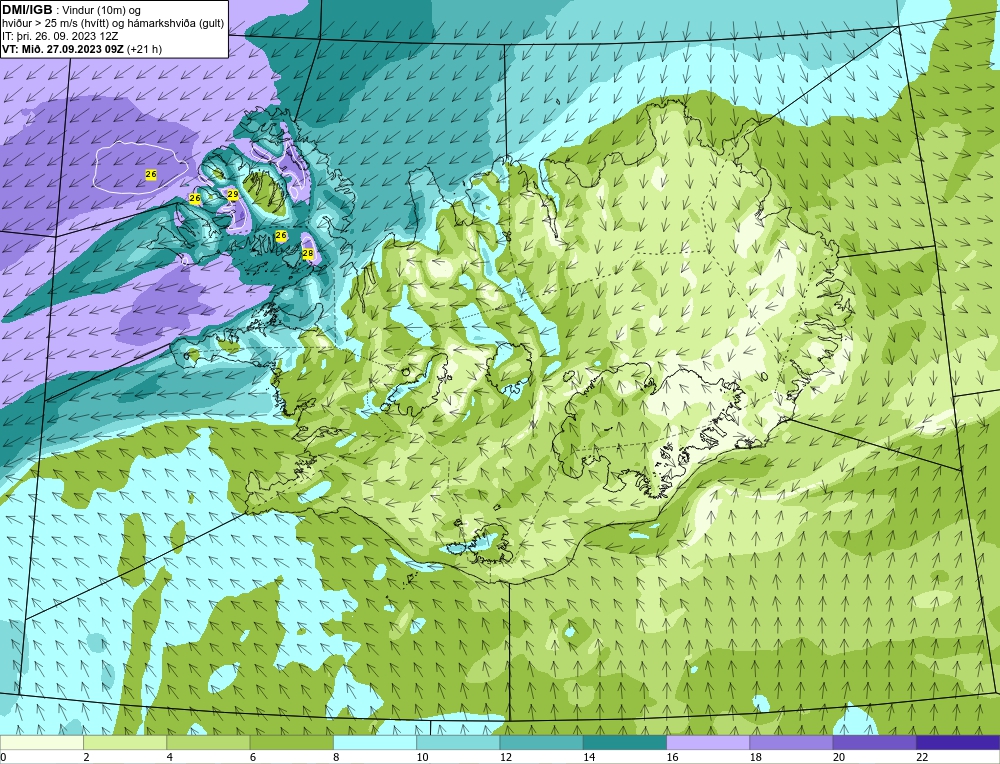Click legend scale value 22
Screen dimensions: 1000x764
(x=922, y=757)
